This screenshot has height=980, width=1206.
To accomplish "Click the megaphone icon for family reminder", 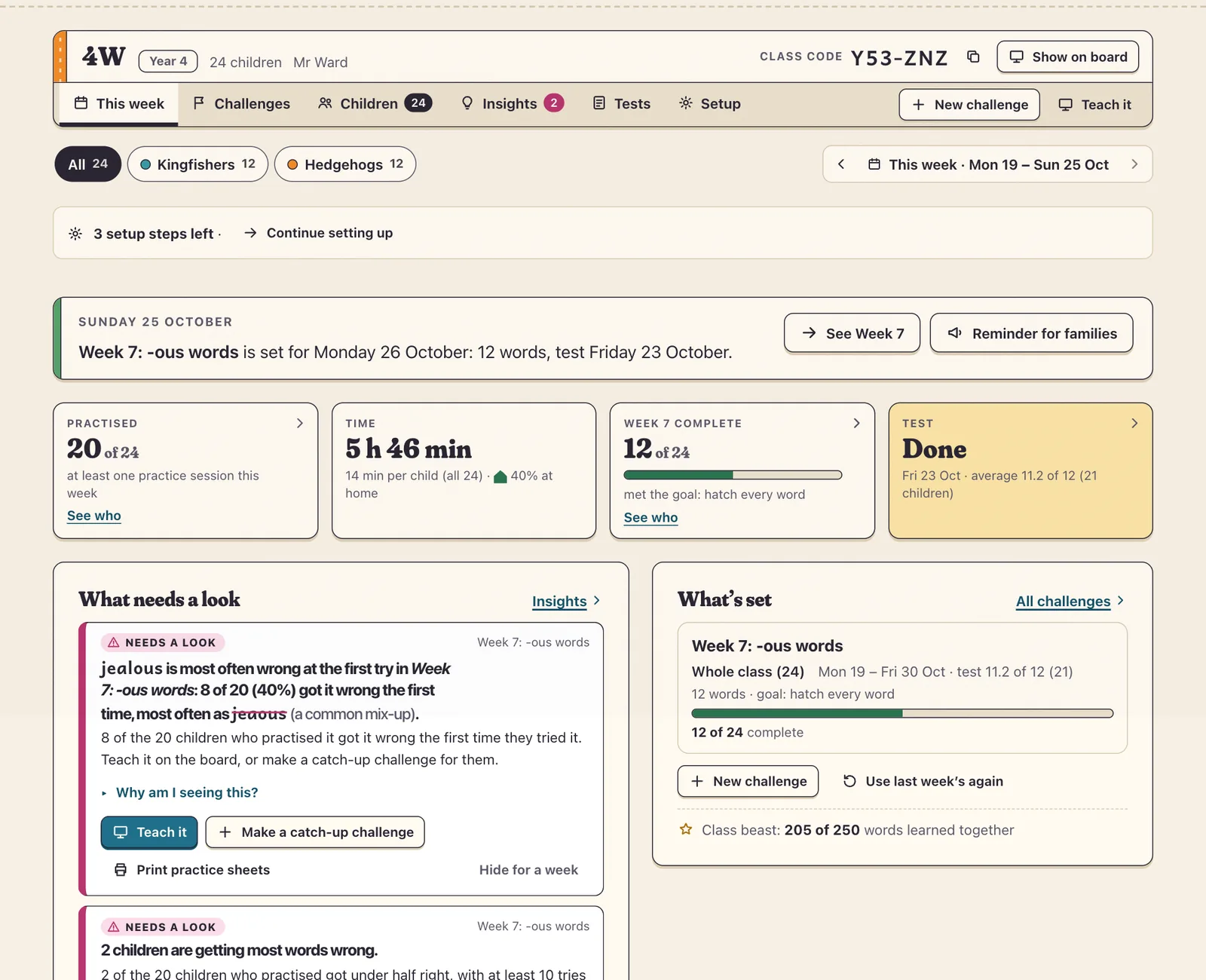I will tap(954, 333).
